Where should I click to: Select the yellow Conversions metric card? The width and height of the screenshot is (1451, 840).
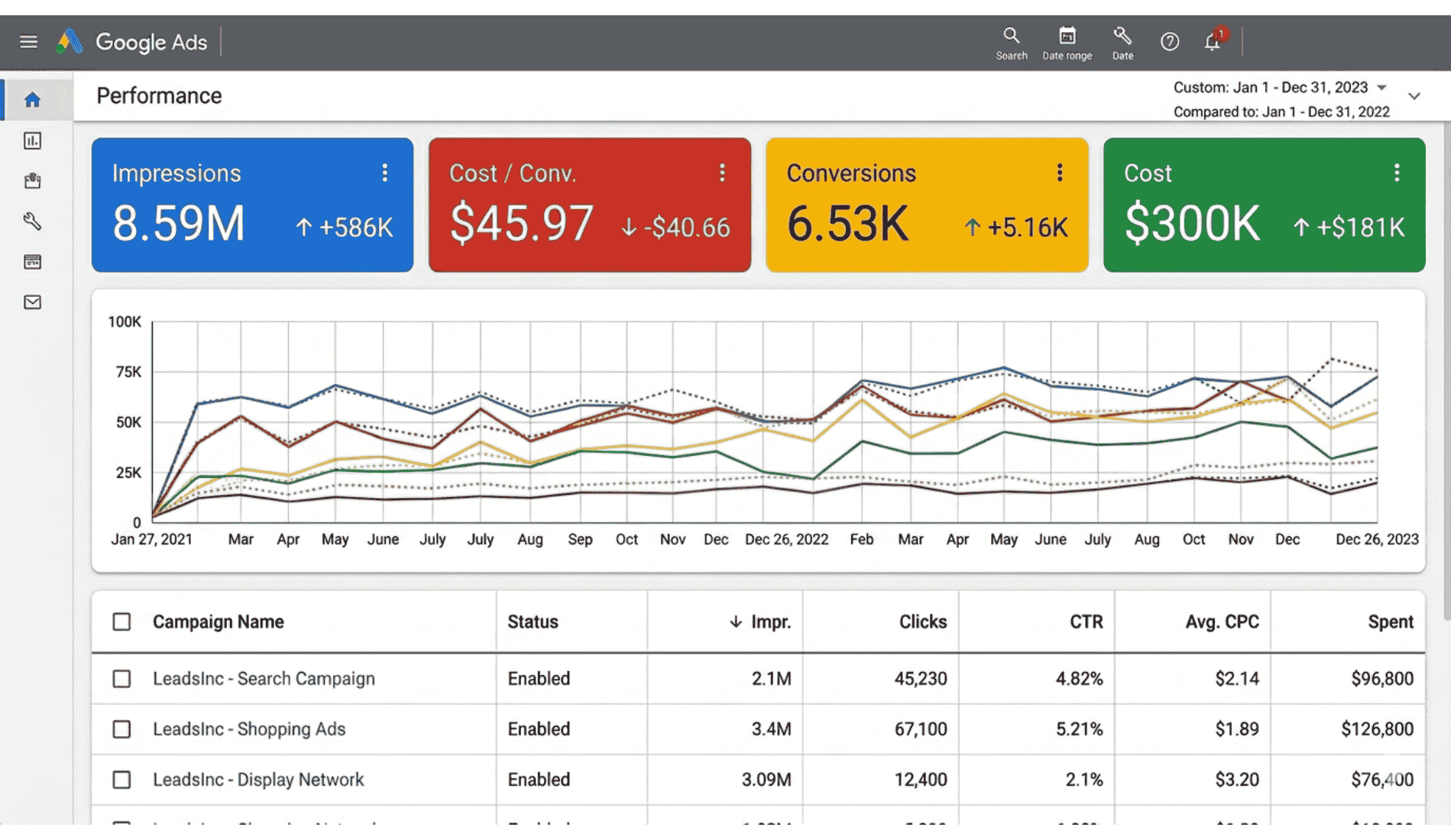click(x=926, y=205)
